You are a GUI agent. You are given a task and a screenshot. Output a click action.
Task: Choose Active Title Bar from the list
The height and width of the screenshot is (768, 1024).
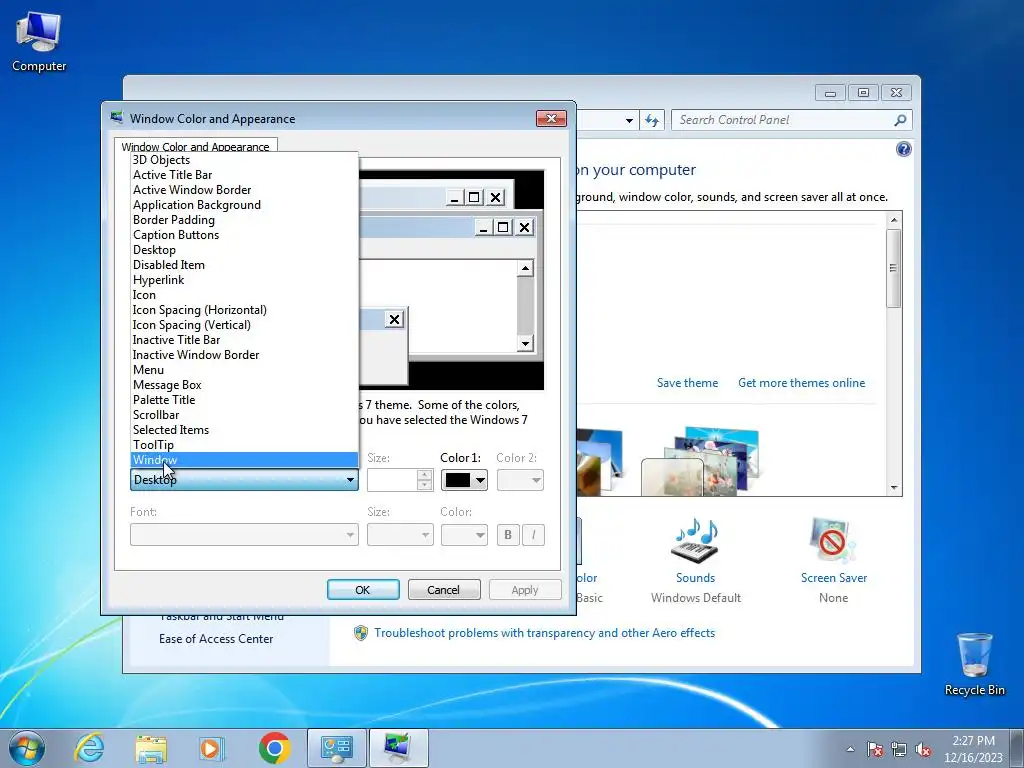(x=244, y=175)
